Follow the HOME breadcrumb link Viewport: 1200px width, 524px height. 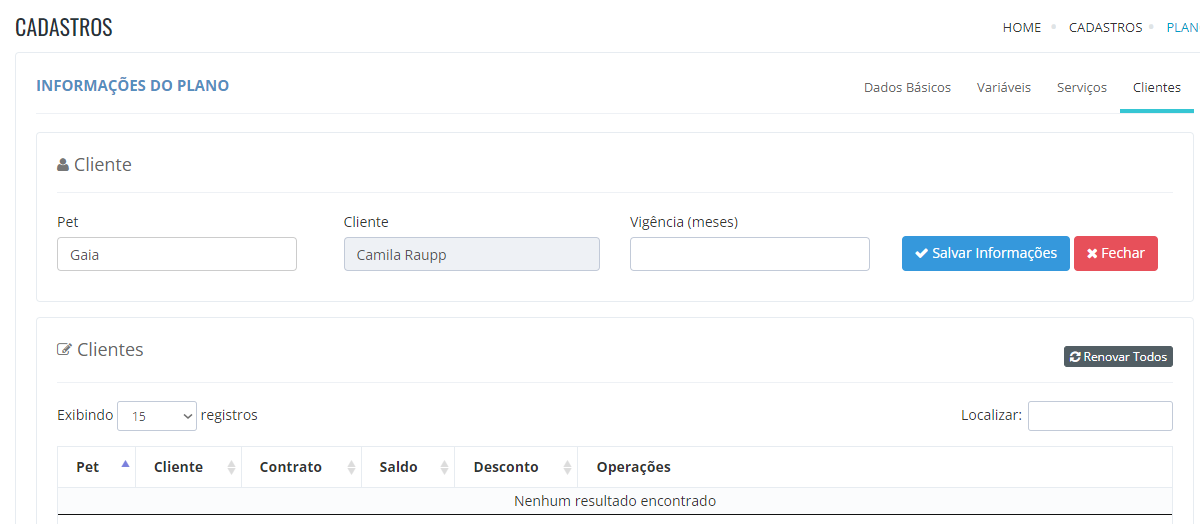click(x=1022, y=27)
